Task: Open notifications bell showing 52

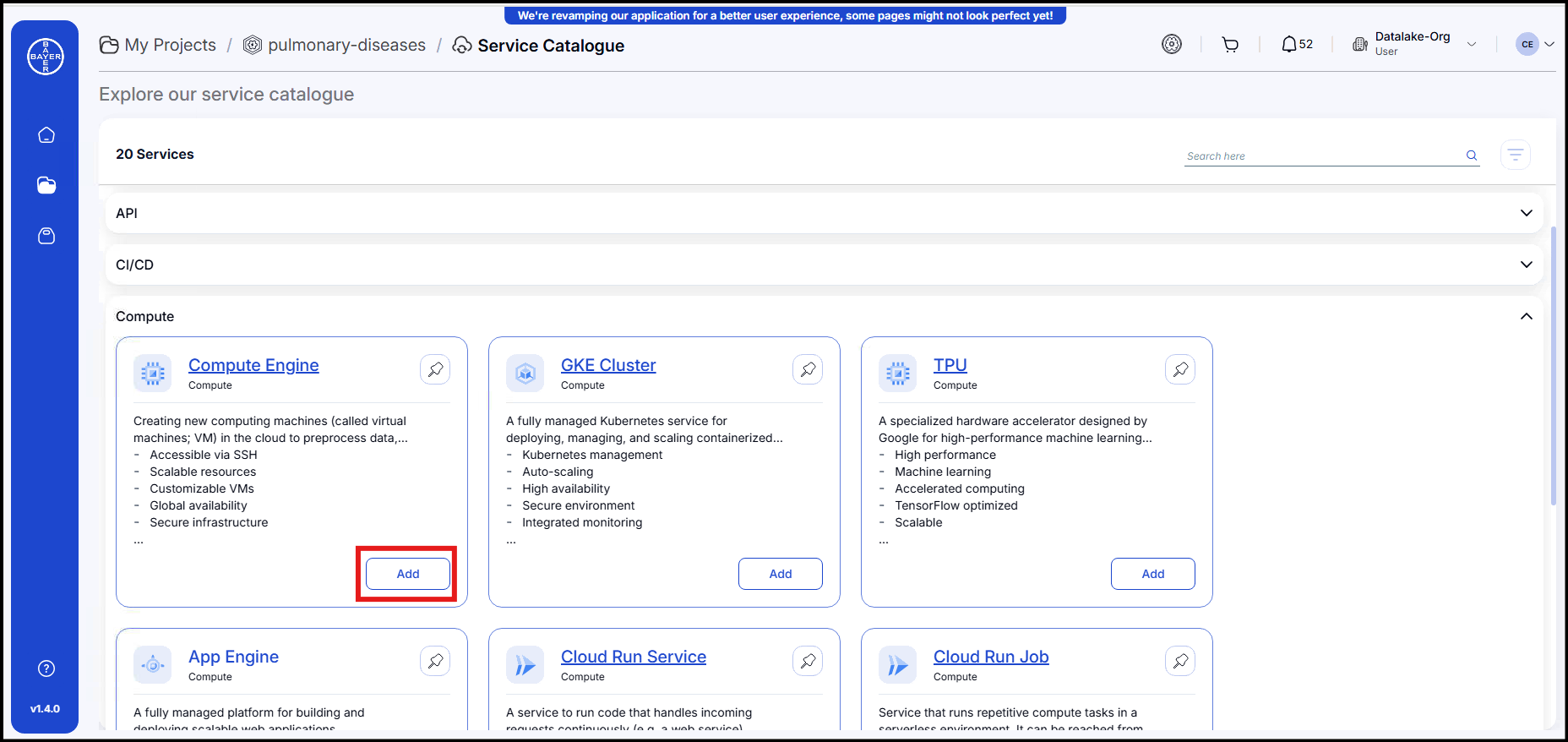Action: [x=1297, y=44]
